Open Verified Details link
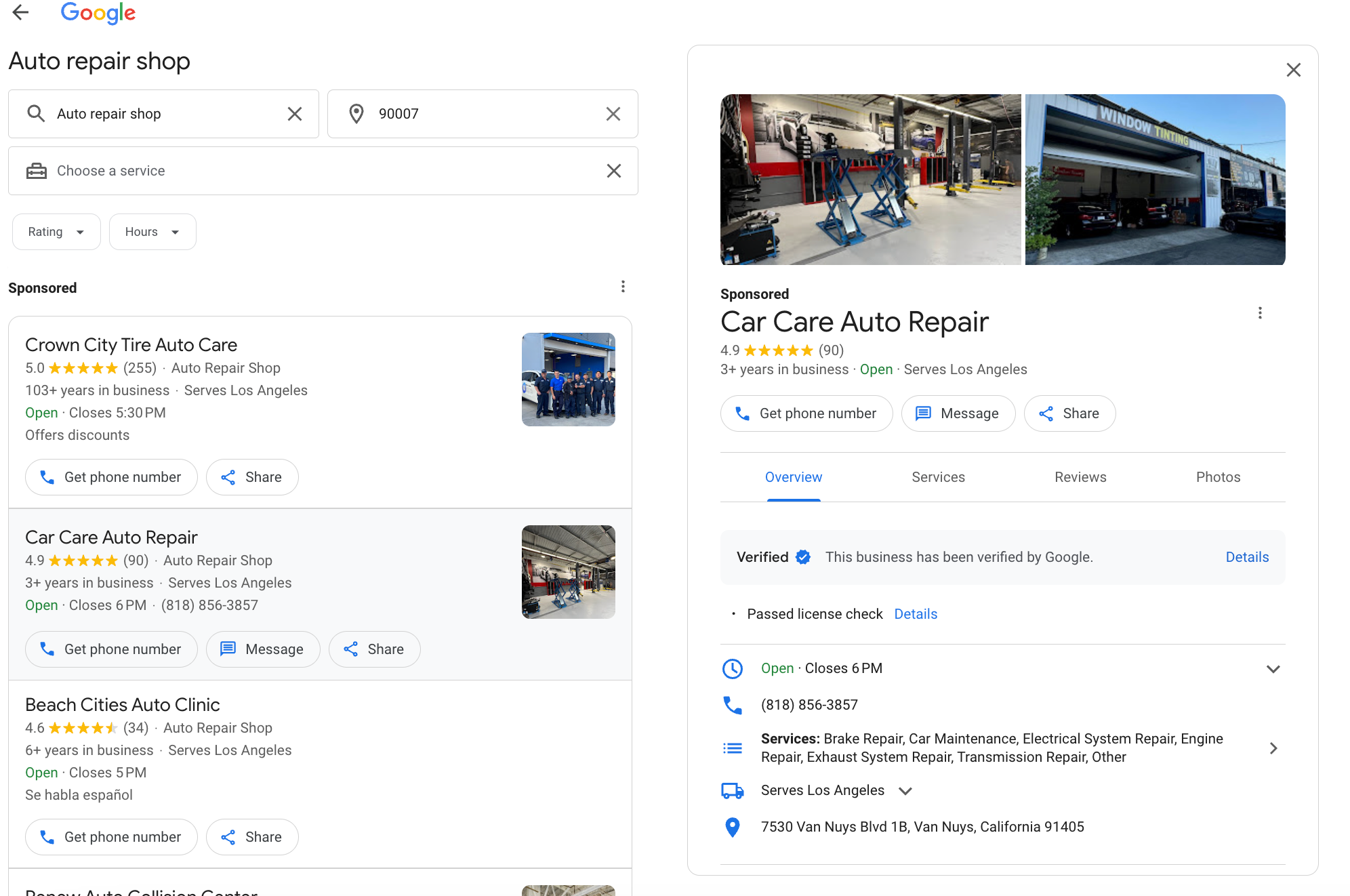Image resolution: width=1350 pixels, height=896 pixels. [1247, 557]
